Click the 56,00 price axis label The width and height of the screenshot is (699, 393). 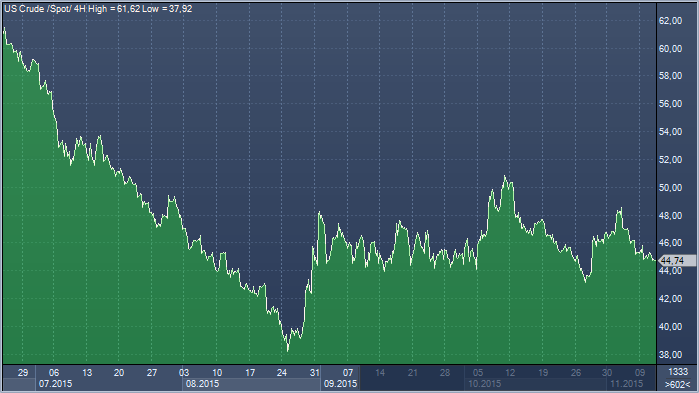tap(670, 104)
